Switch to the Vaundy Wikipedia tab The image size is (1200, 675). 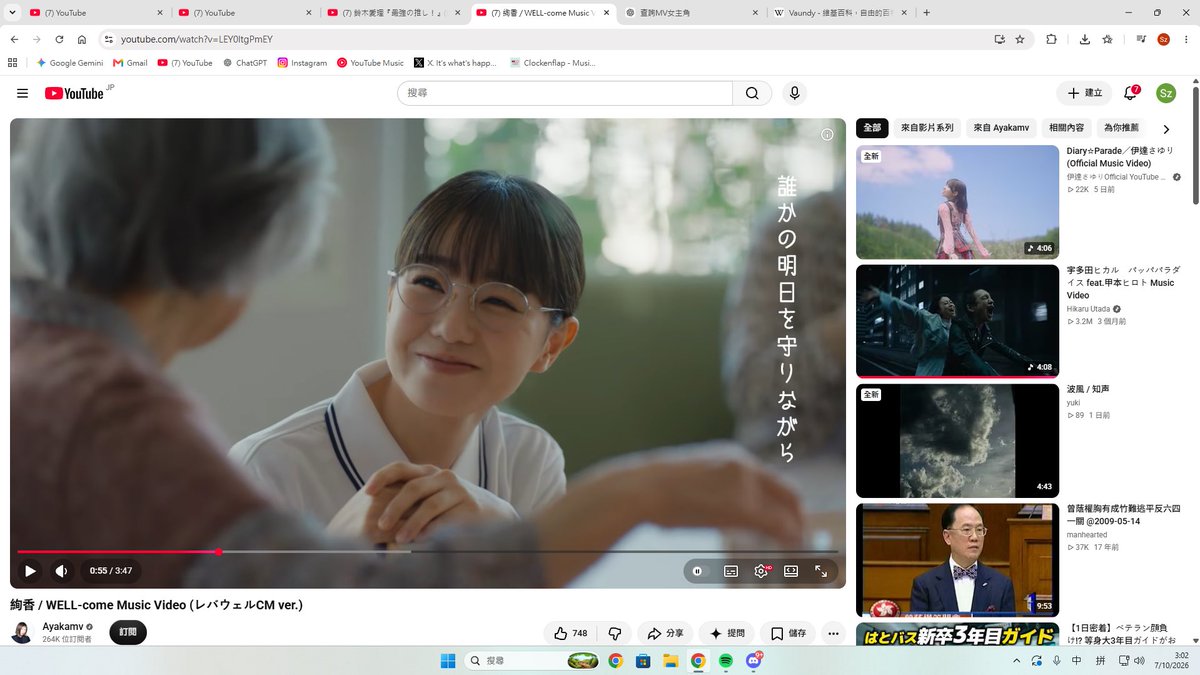[840, 13]
